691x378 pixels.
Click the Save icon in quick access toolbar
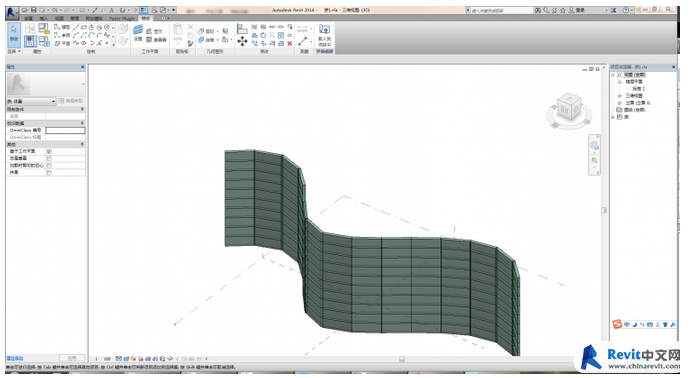[33, 10]
